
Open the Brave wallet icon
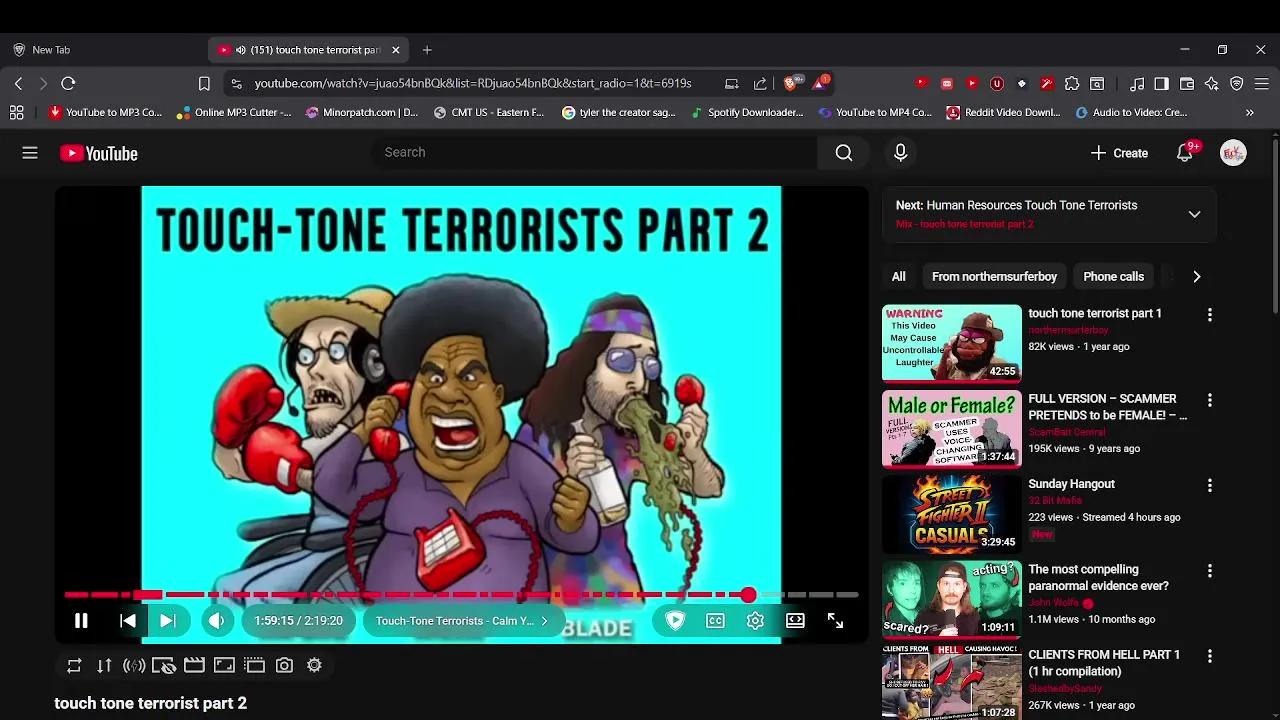tap(1187, 83)
